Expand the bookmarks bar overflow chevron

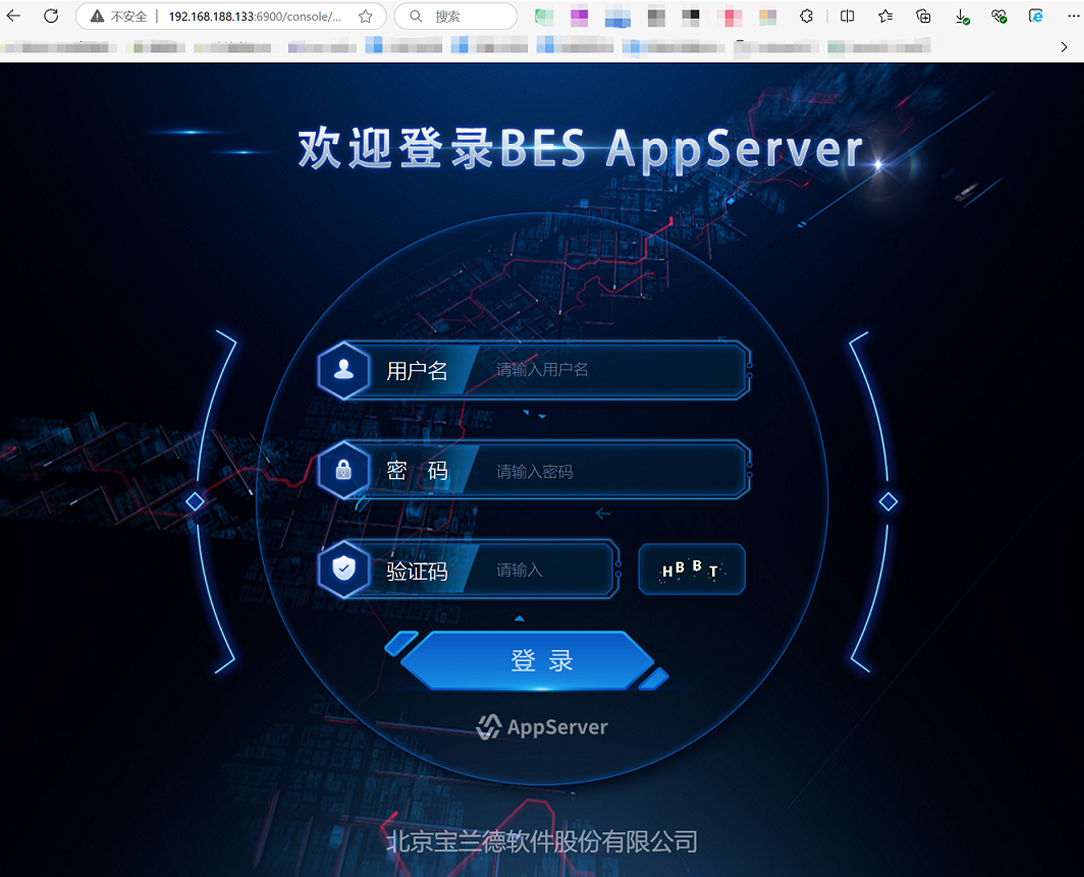1064,47
